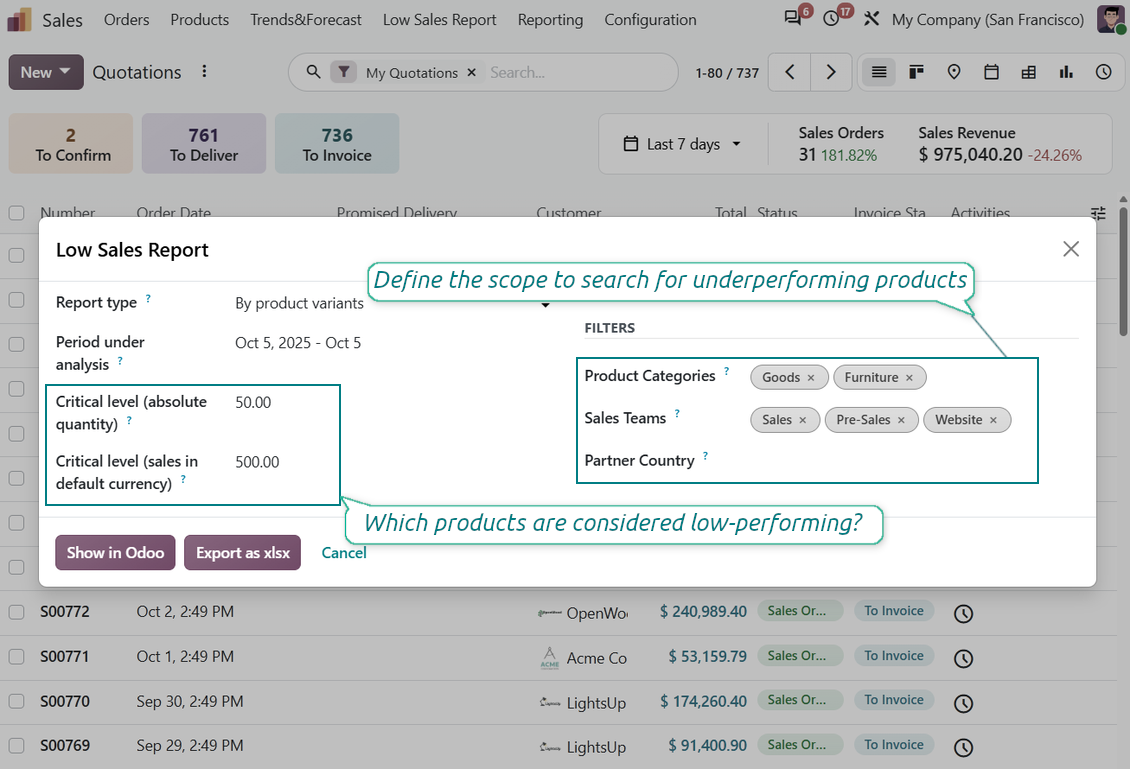
Task: Open the New button dropdown
Action: 46,72
